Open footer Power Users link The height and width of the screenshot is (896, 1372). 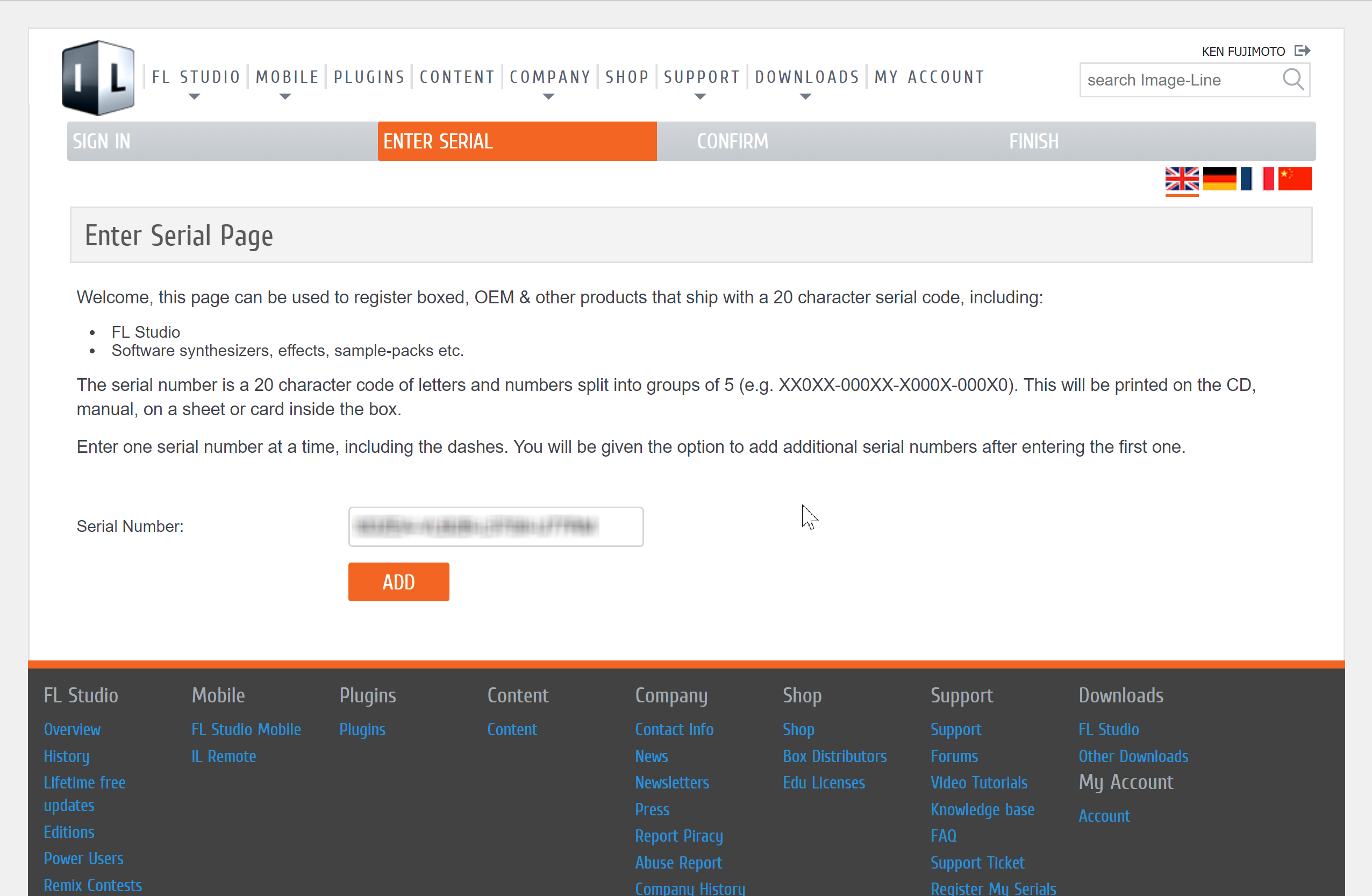pyautogui.click(x=83, y=858)
